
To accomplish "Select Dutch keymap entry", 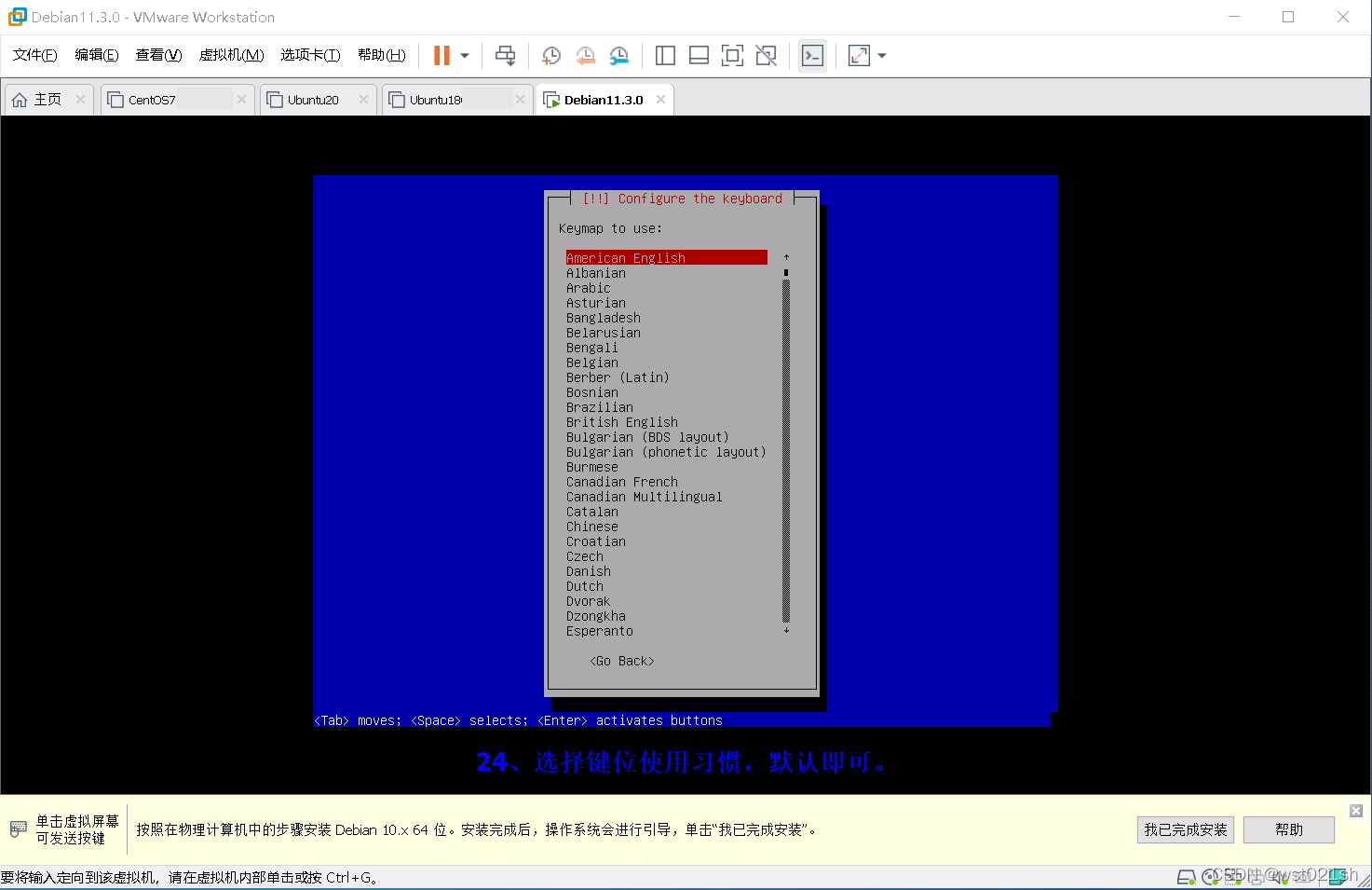I will (x=585, y=586).
